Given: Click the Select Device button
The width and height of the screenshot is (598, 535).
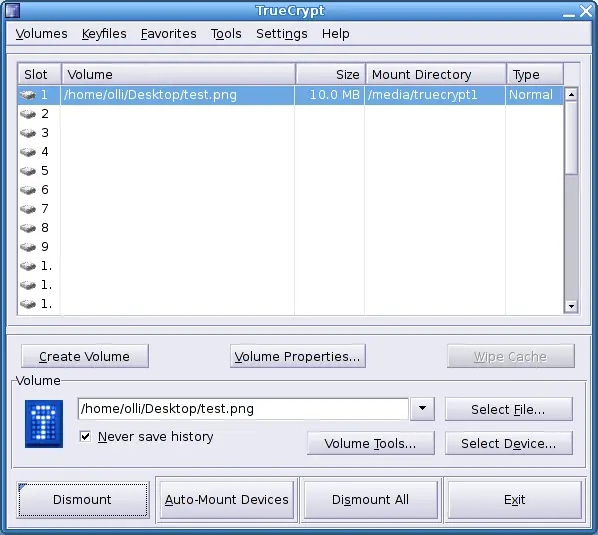Looking at the screenshot, I should pos(509,443).
